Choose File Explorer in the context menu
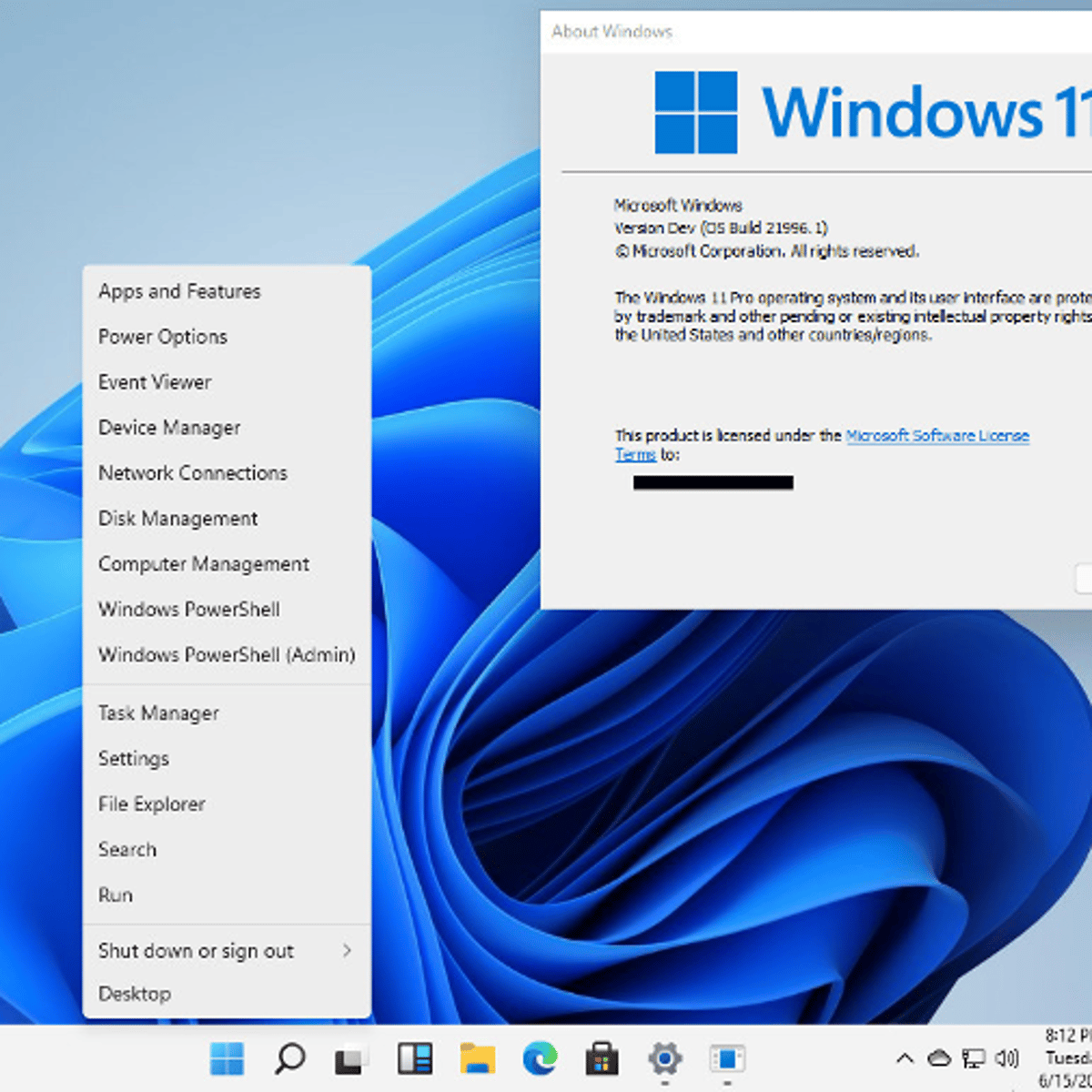 tap(227, 804)
